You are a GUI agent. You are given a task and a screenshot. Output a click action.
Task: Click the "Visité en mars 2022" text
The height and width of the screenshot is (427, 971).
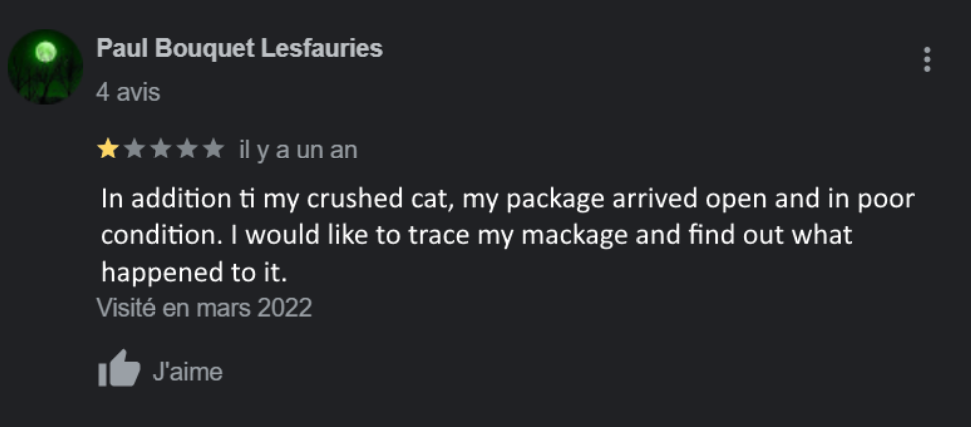click(204, 308)
